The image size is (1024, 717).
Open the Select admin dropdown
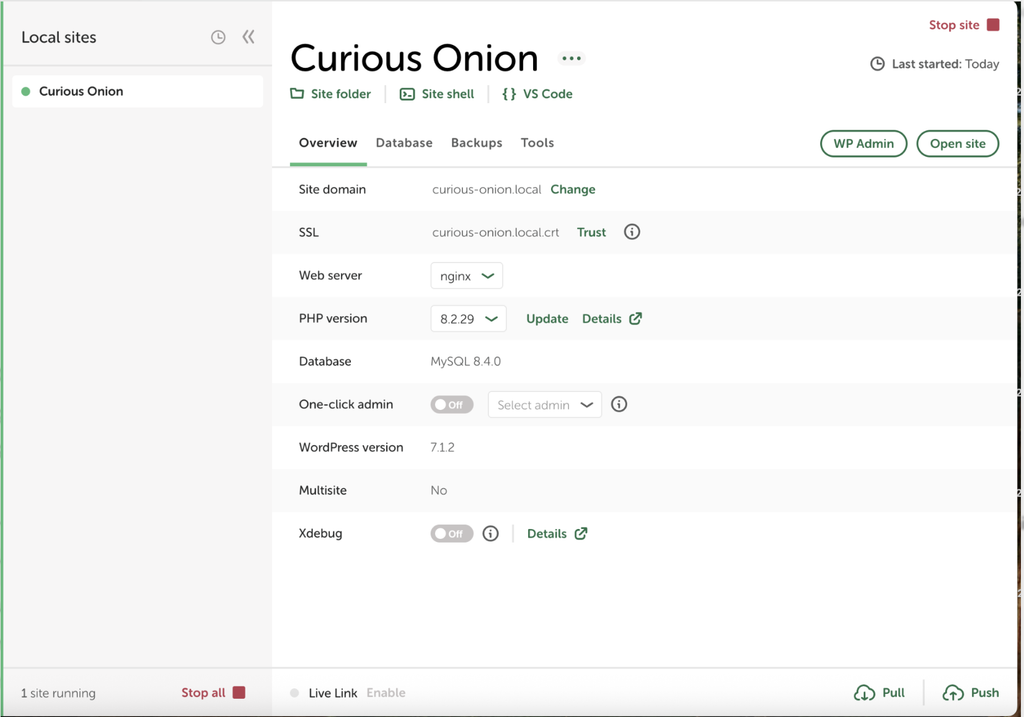(545, 405)
